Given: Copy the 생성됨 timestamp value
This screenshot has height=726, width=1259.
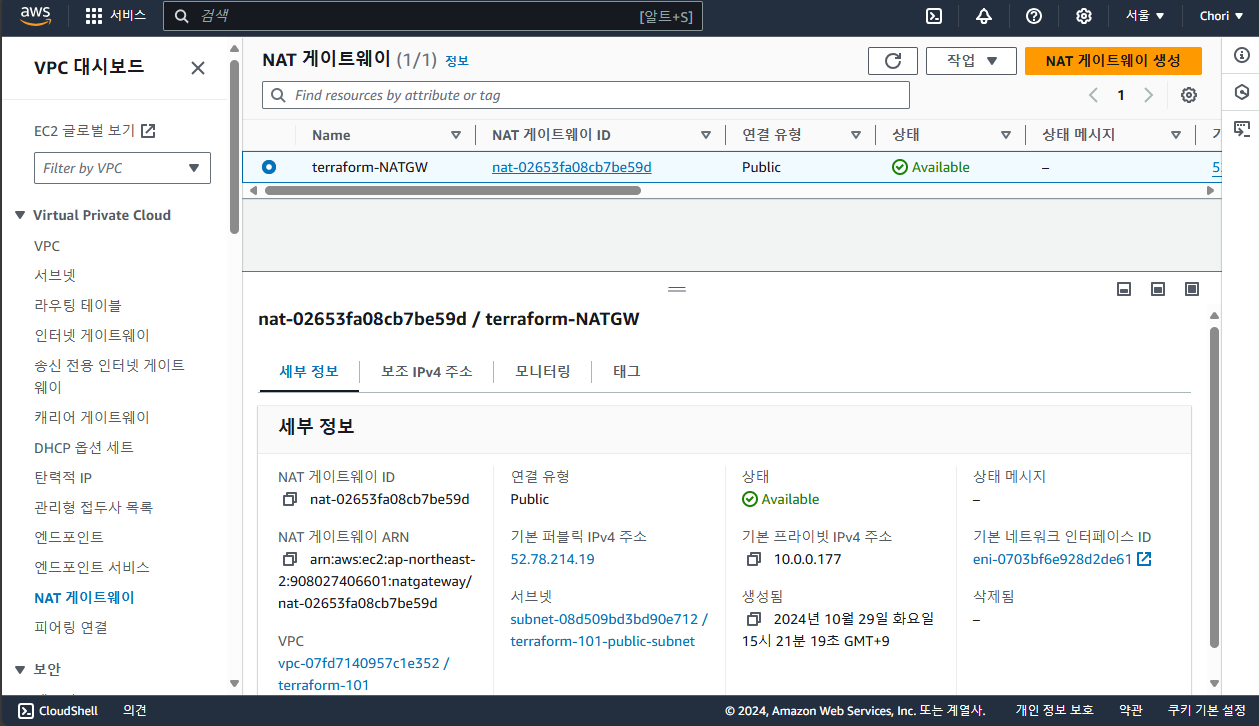Looking at the screenshot, I should click(754, 619).
